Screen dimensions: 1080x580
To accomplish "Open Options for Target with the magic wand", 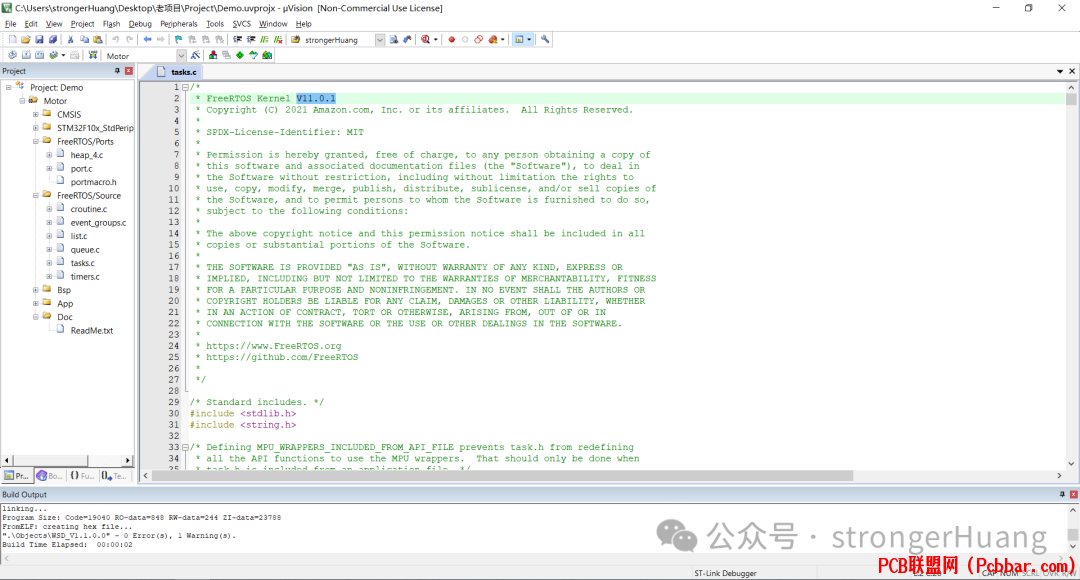I will [x=196, y=55].
